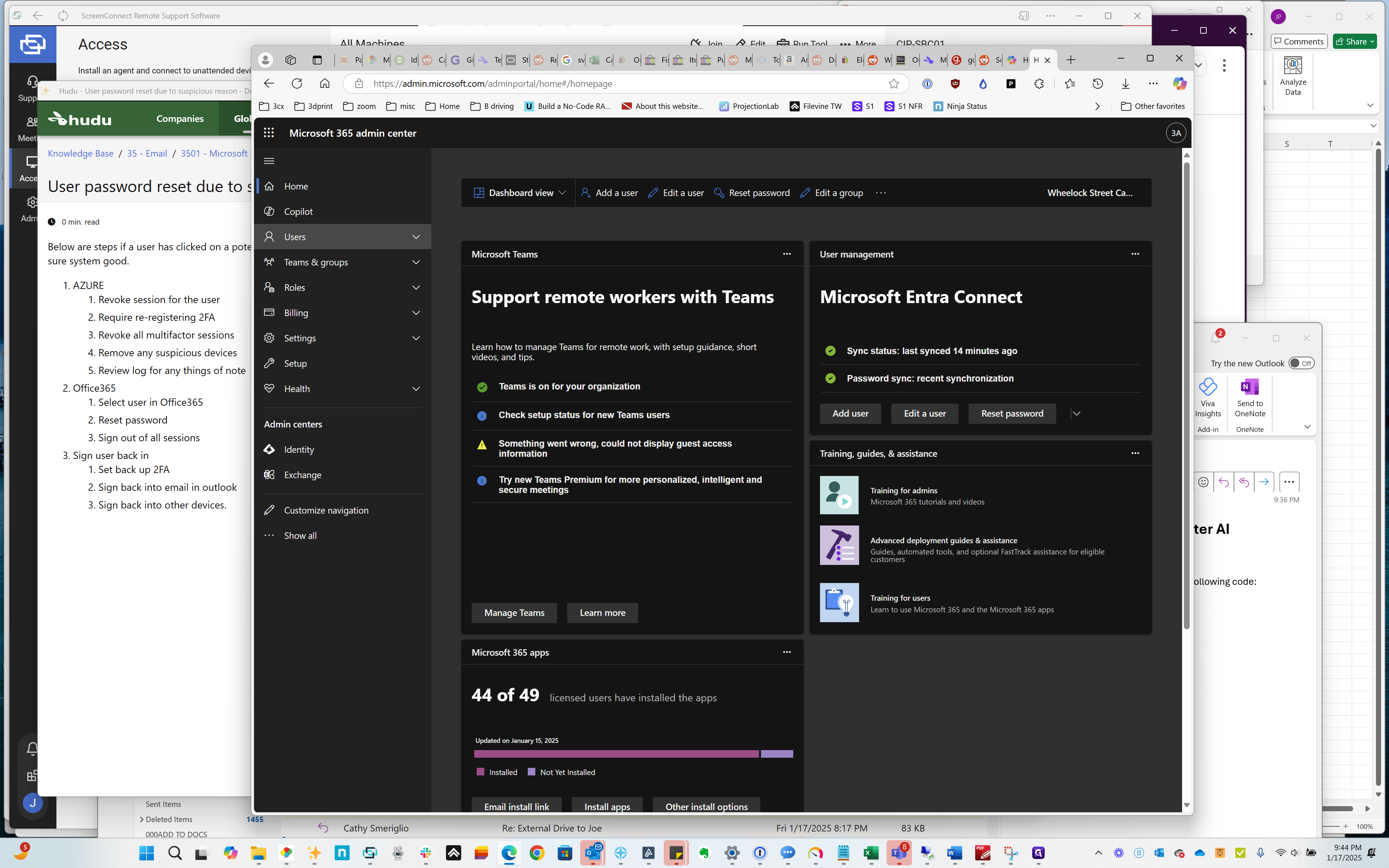Open Companies tab in Hudu
Viewport: 1389px width, 868px height.
point(180,119)
